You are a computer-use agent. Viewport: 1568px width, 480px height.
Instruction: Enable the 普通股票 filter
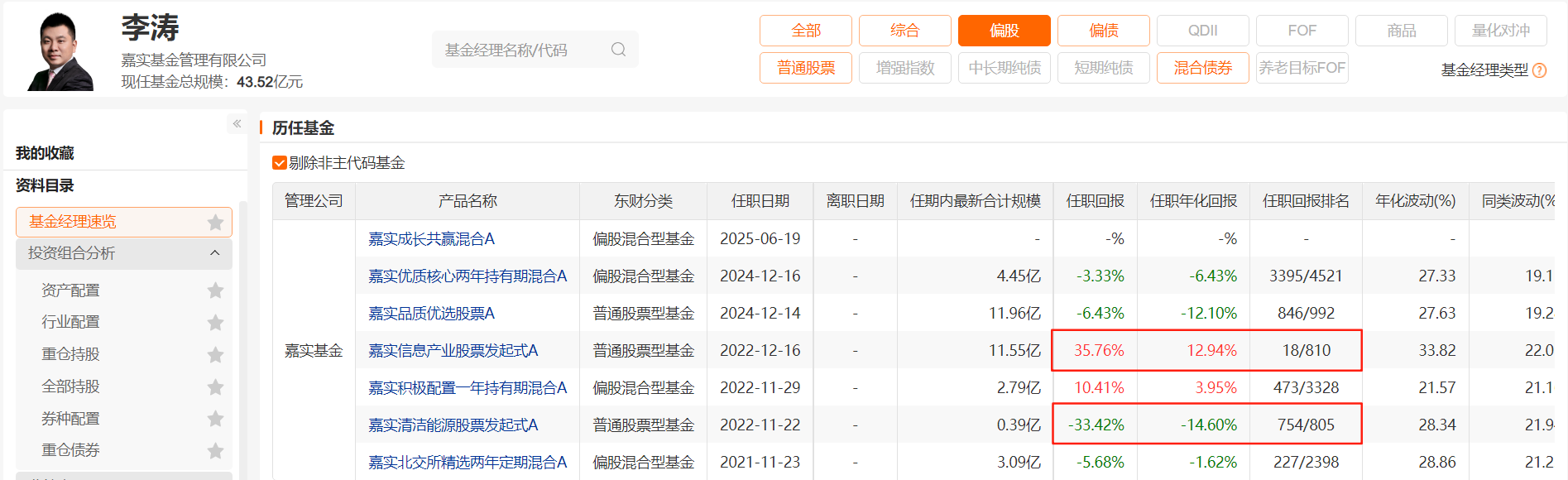805,68
